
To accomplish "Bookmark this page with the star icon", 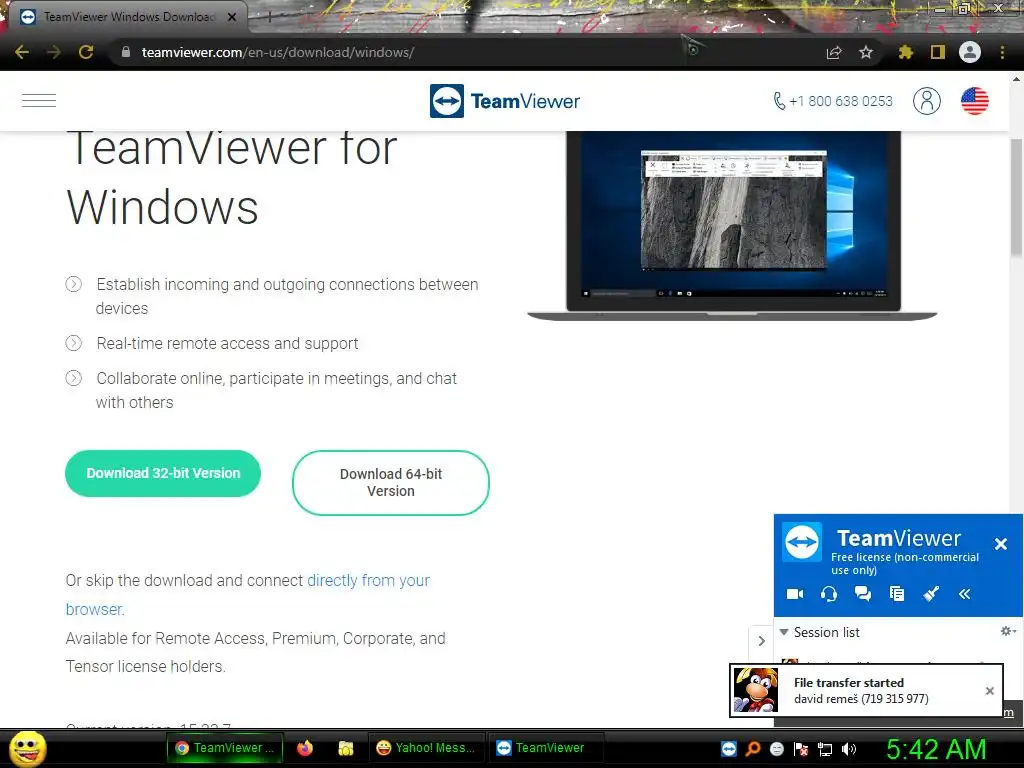I will [866, 52].
